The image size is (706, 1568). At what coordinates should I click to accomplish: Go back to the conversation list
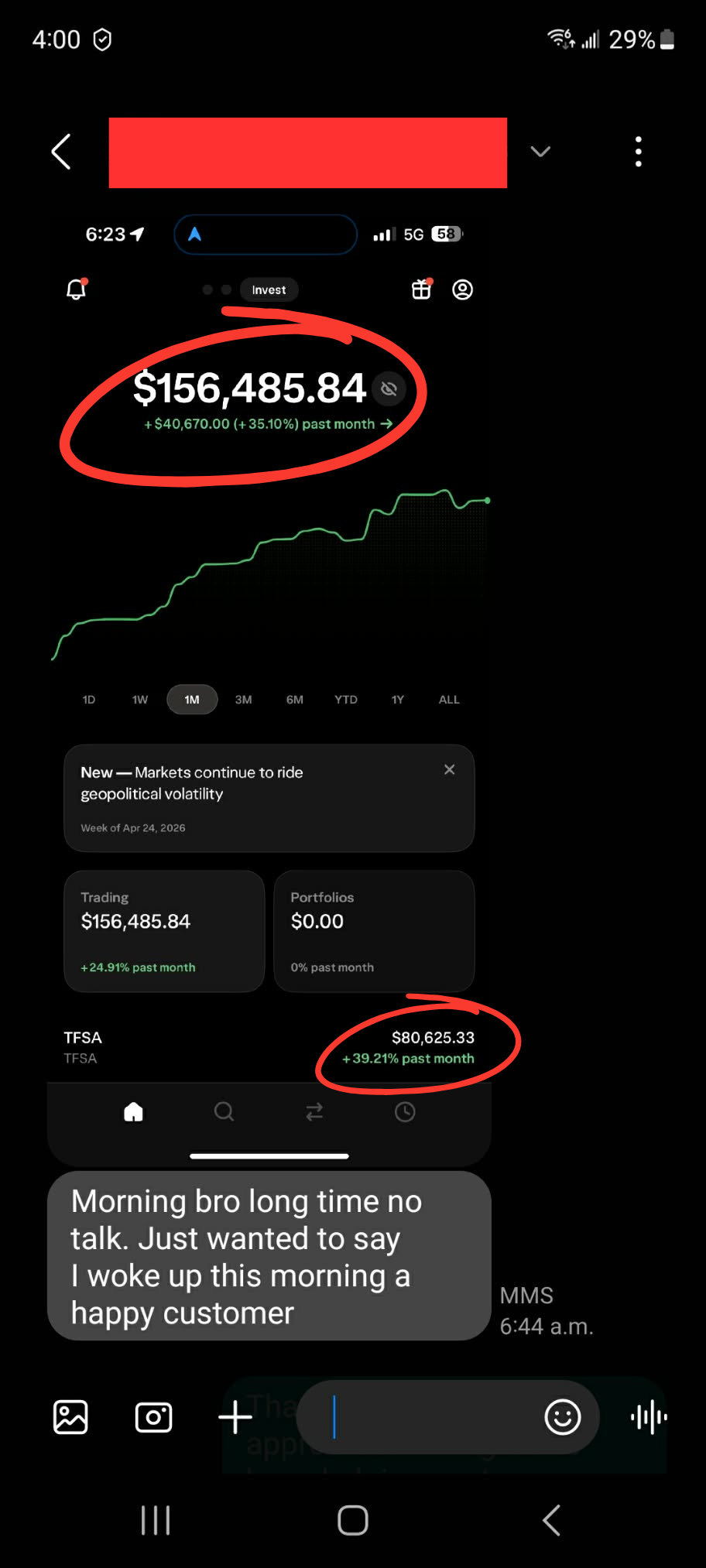61,152
